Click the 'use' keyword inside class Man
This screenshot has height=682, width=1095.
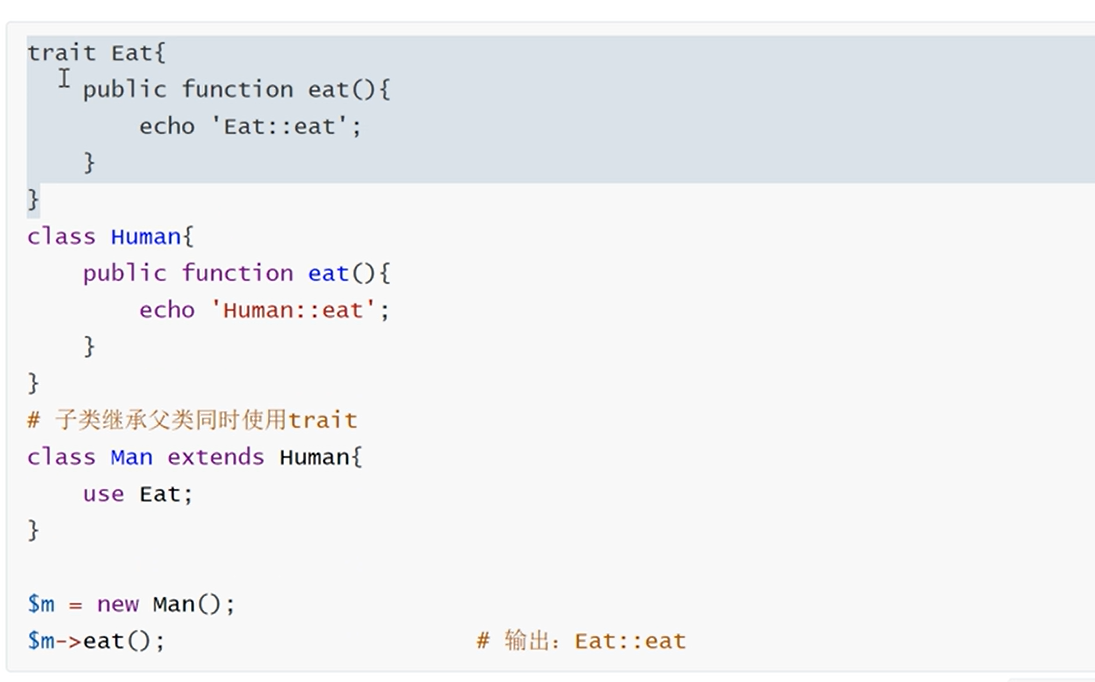coord(103,494)
